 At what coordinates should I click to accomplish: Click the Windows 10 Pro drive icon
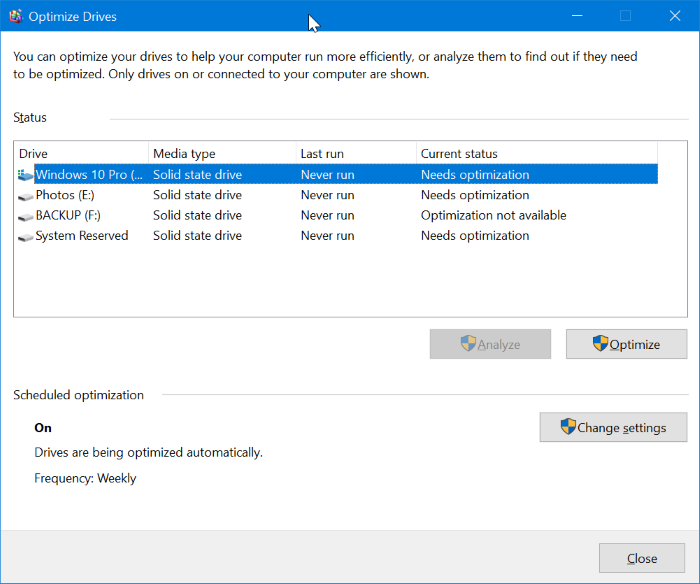coord(25,175)
